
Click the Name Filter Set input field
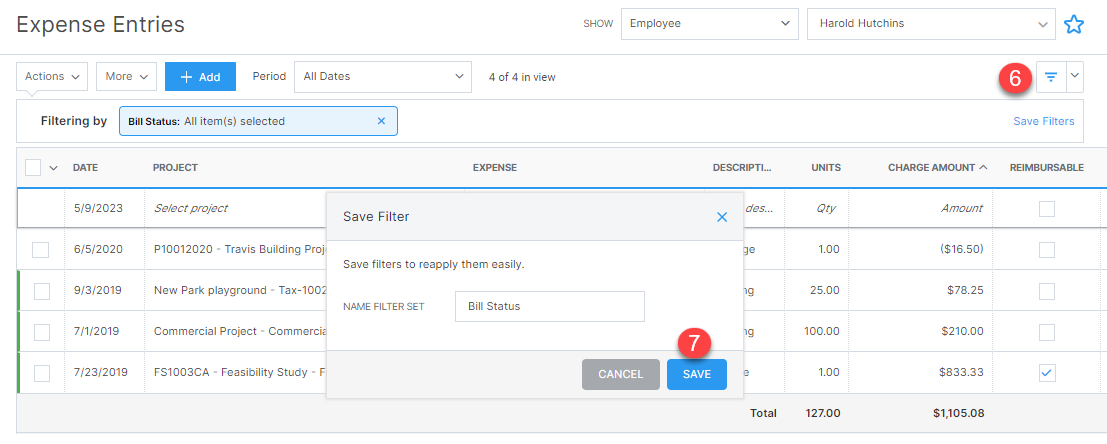[550, 306]
